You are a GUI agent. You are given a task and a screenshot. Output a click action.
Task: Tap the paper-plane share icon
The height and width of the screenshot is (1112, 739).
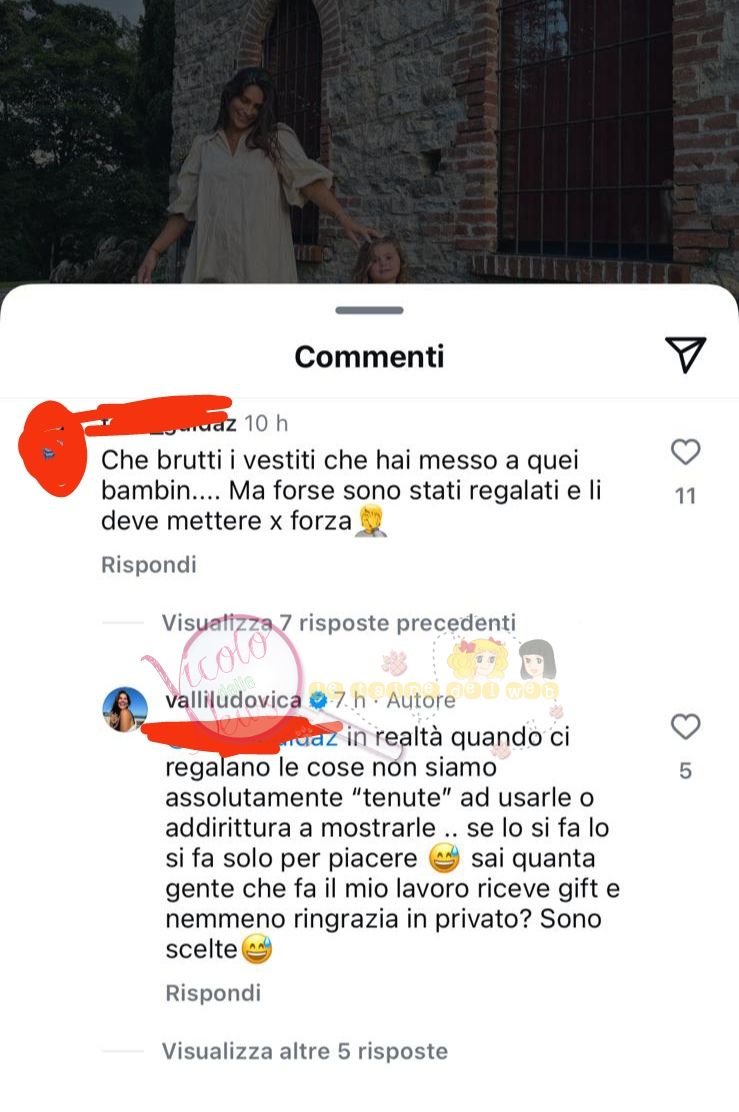pyautogui.click(x=685, y=354)
